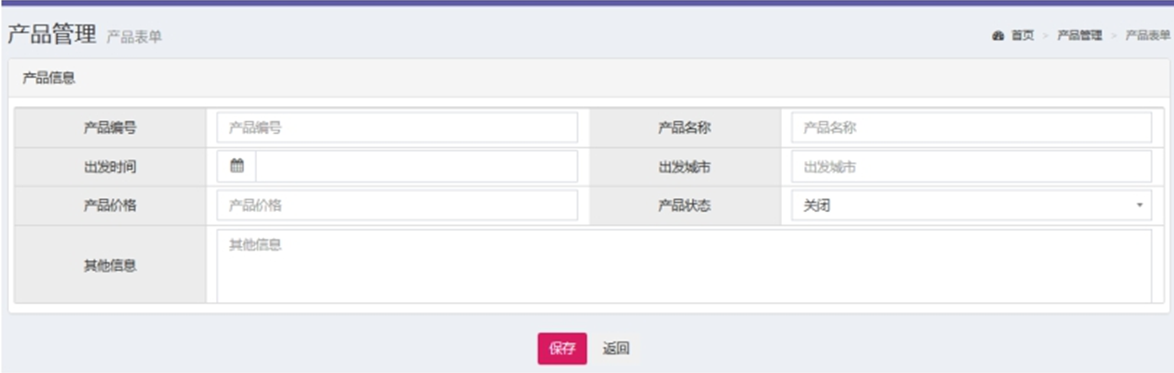The width and height of the screenshot is (1174, 373).
Task: Go to 首页 via breadcrumb
Action: pyautogui.click(x=1022, y=36)
